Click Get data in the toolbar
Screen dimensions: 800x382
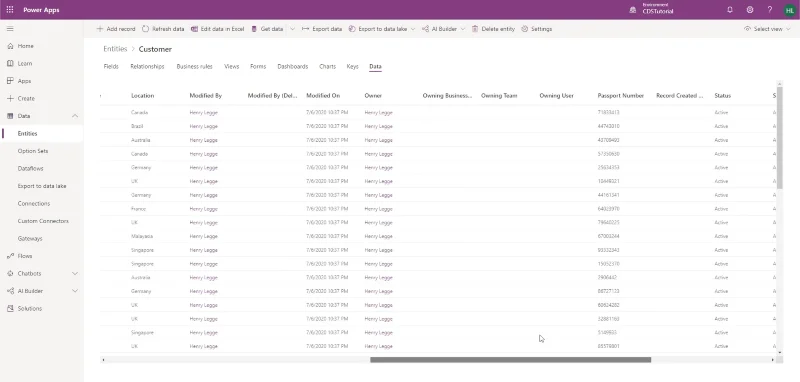pyautogui.click(x=267, y=29)
